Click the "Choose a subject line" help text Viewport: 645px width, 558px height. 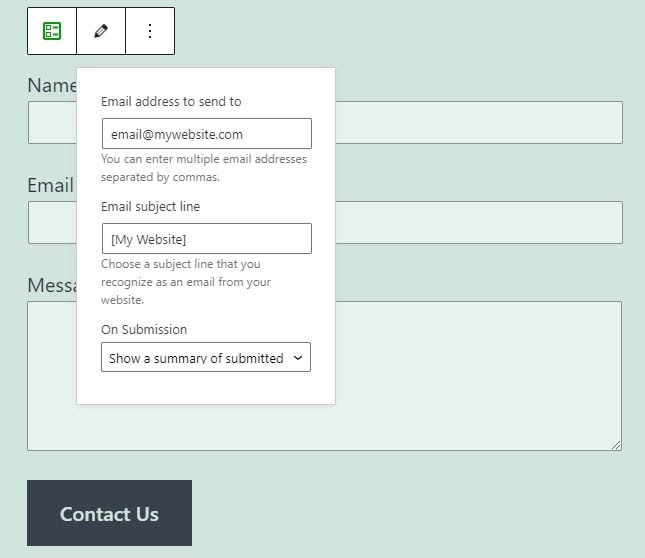click(186, 281)
